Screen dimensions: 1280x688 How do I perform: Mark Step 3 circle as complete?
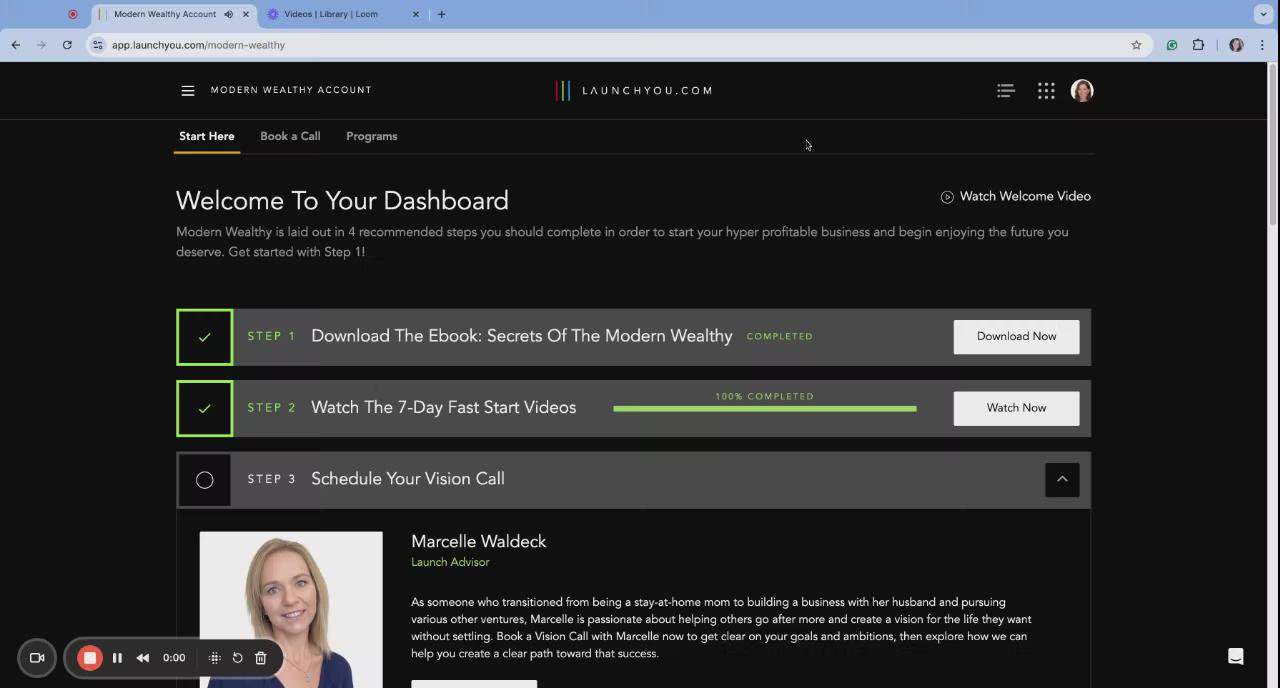(x=205, y=480)
